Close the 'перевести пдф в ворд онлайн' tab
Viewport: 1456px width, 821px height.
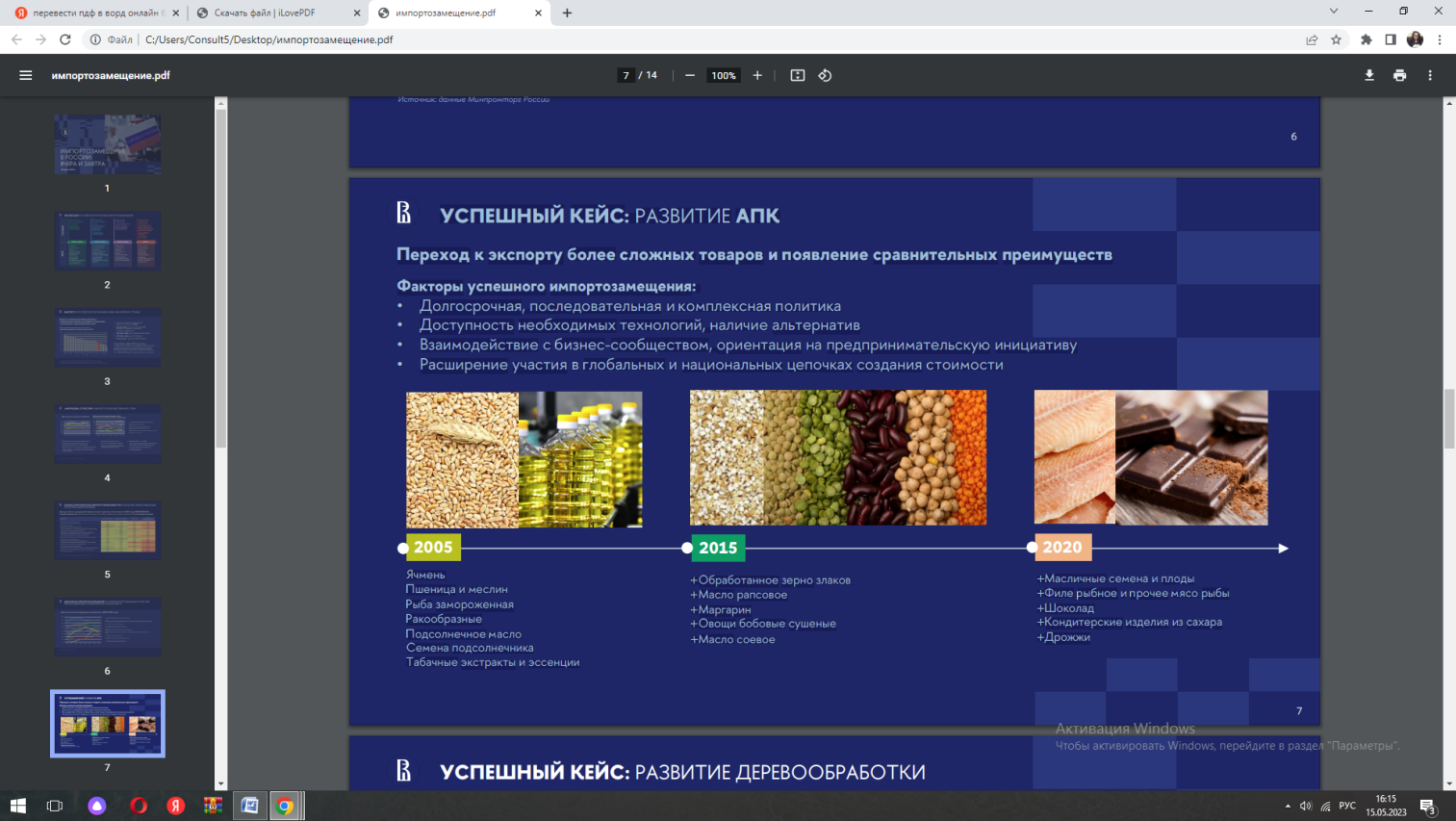click(x=176, y=13)
